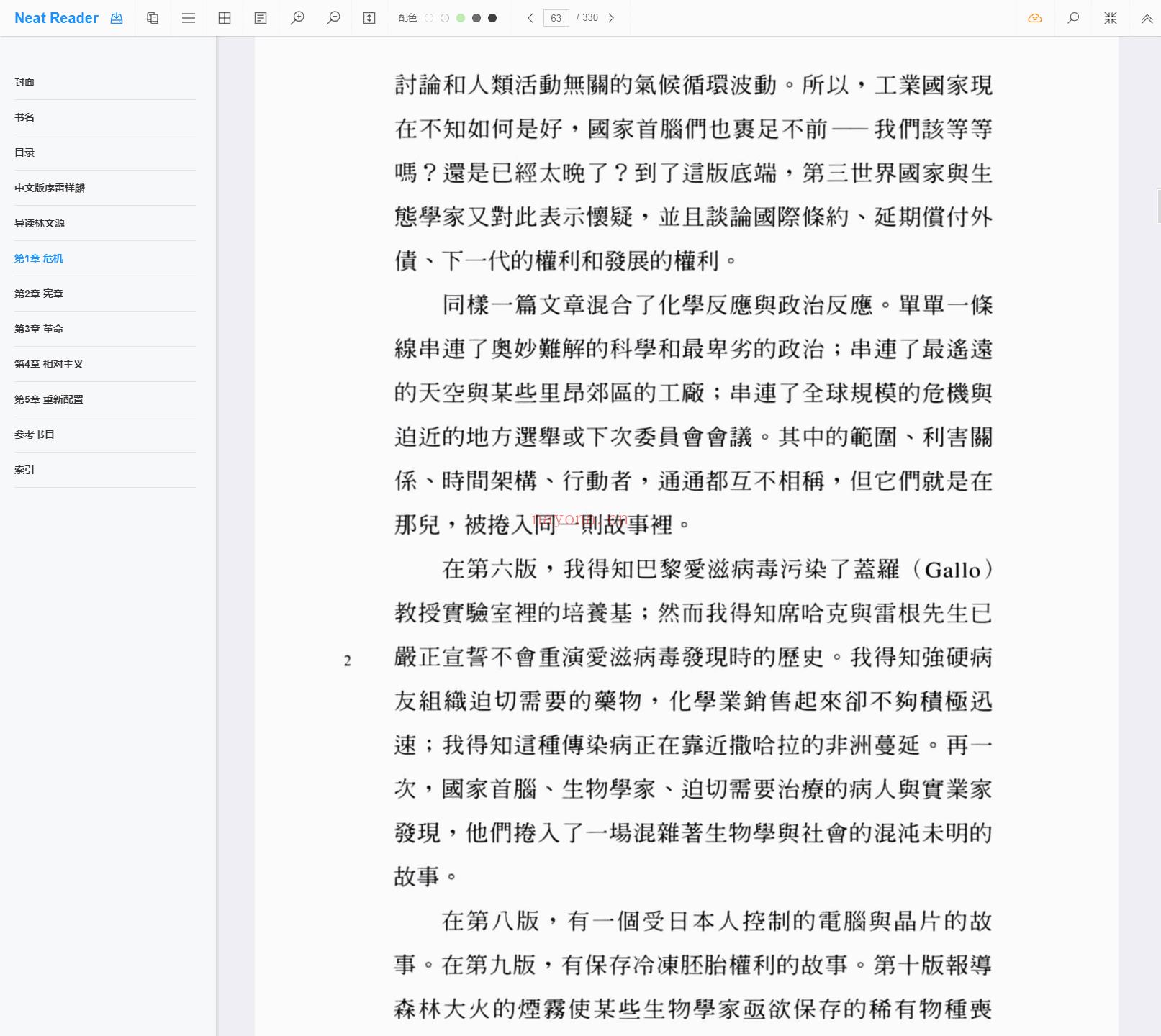Click the exit fullscreen collapse arrows icon
The width and height of the screenshot is (1161, 1036).
[x=1111, y=18]
